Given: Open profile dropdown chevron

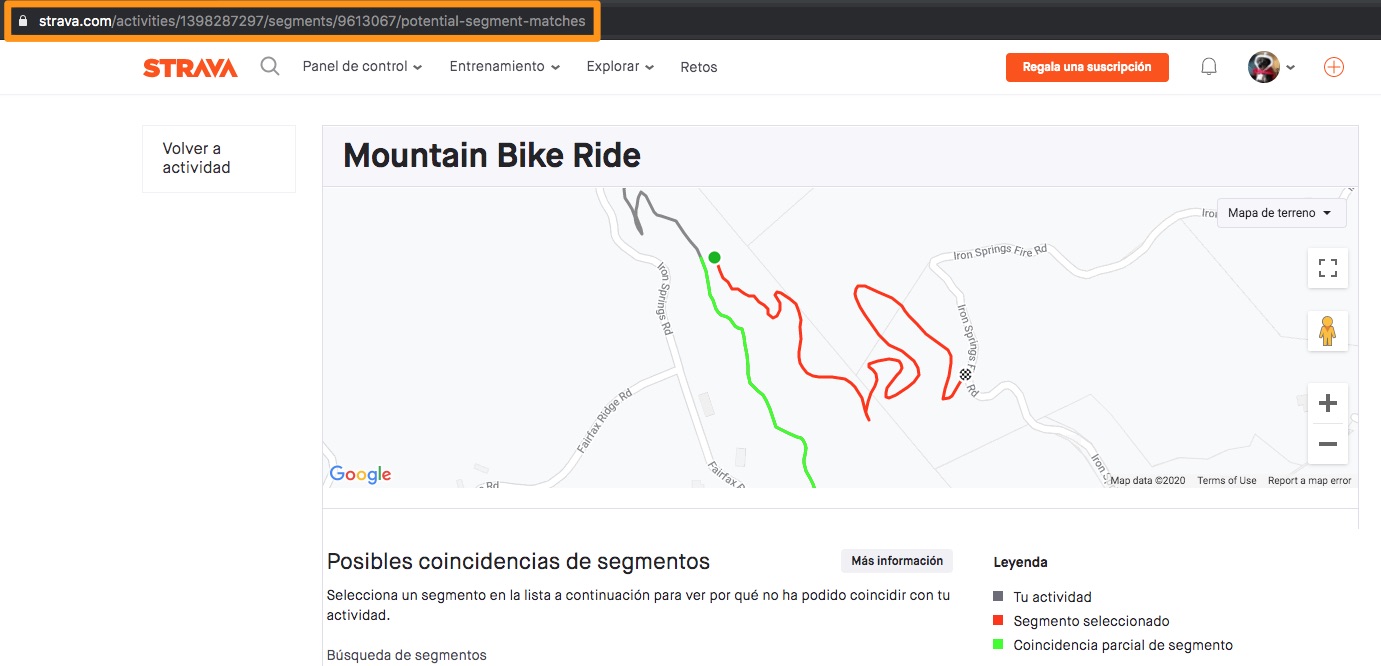Looking at the screenshot, I should pos(1290,68).
